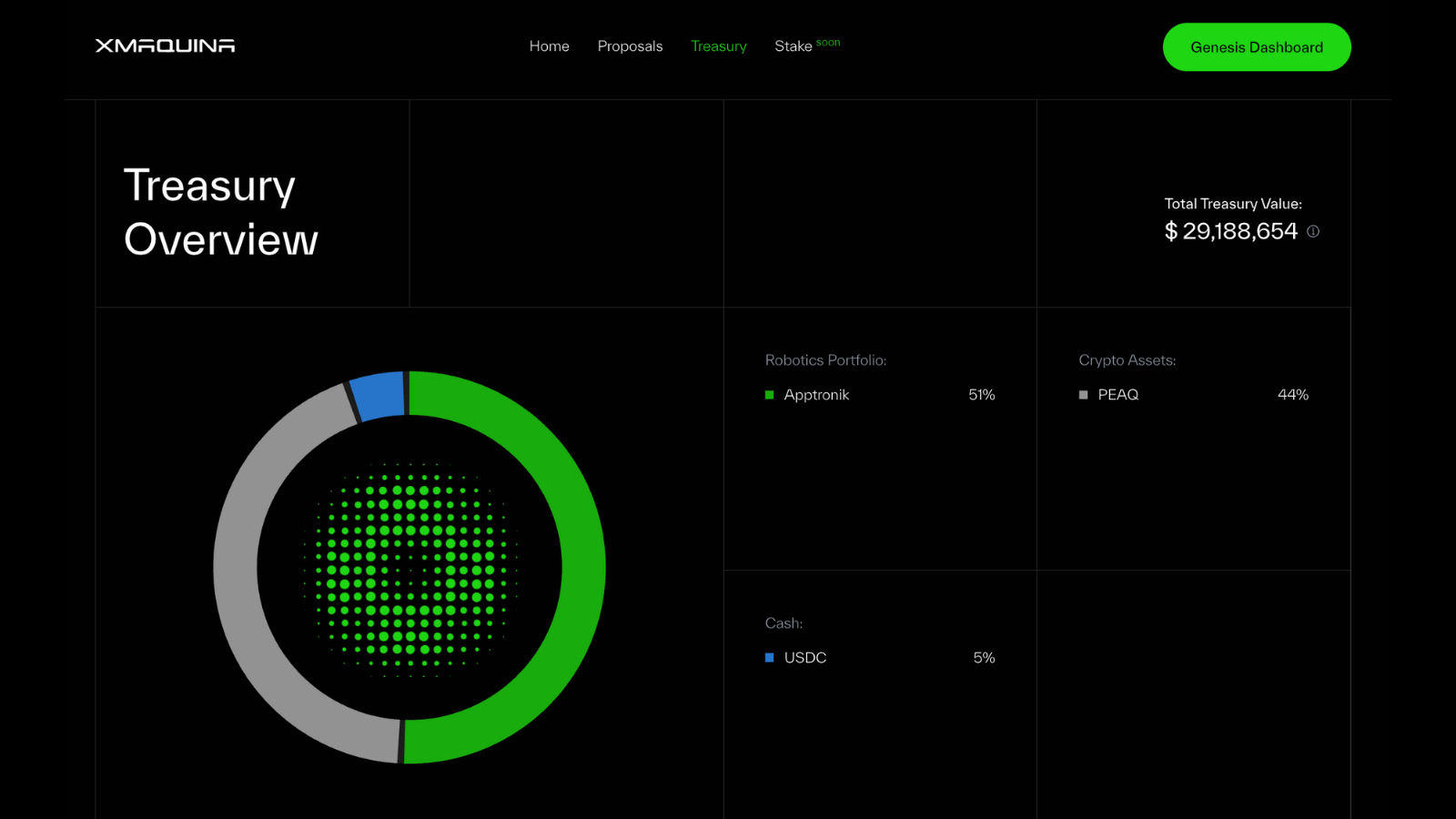Click the Stake navigation item
1456x819 pixels.
click(793, 45)
